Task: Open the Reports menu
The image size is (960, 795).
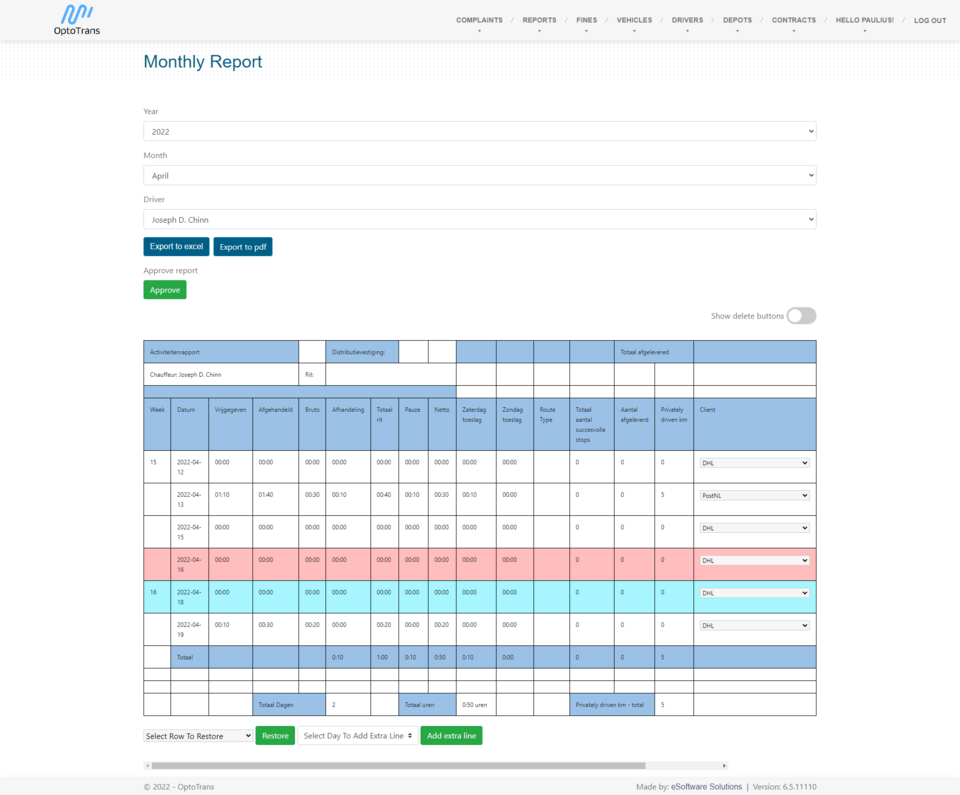Action: (539, 20)
